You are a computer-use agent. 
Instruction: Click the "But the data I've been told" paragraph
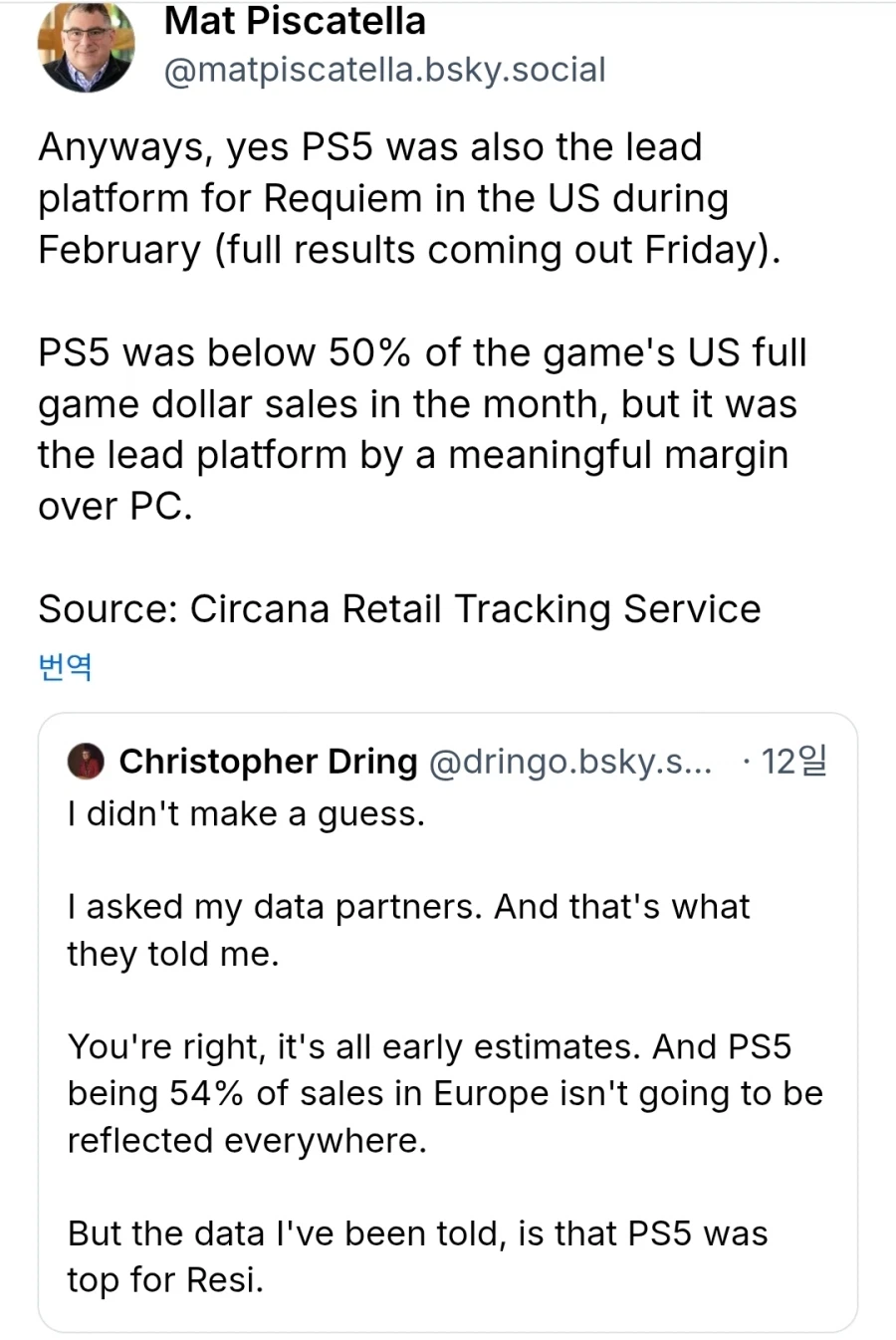point(417,1256)
